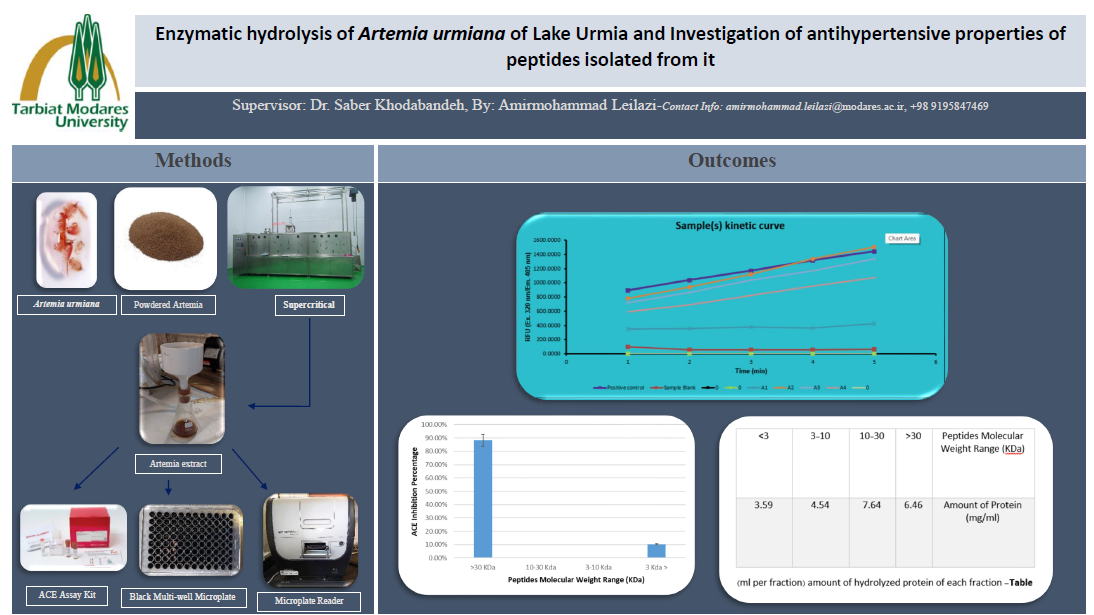Select the Outcomes section heading
Viewport: 1094px width, 615px height.
732,161
